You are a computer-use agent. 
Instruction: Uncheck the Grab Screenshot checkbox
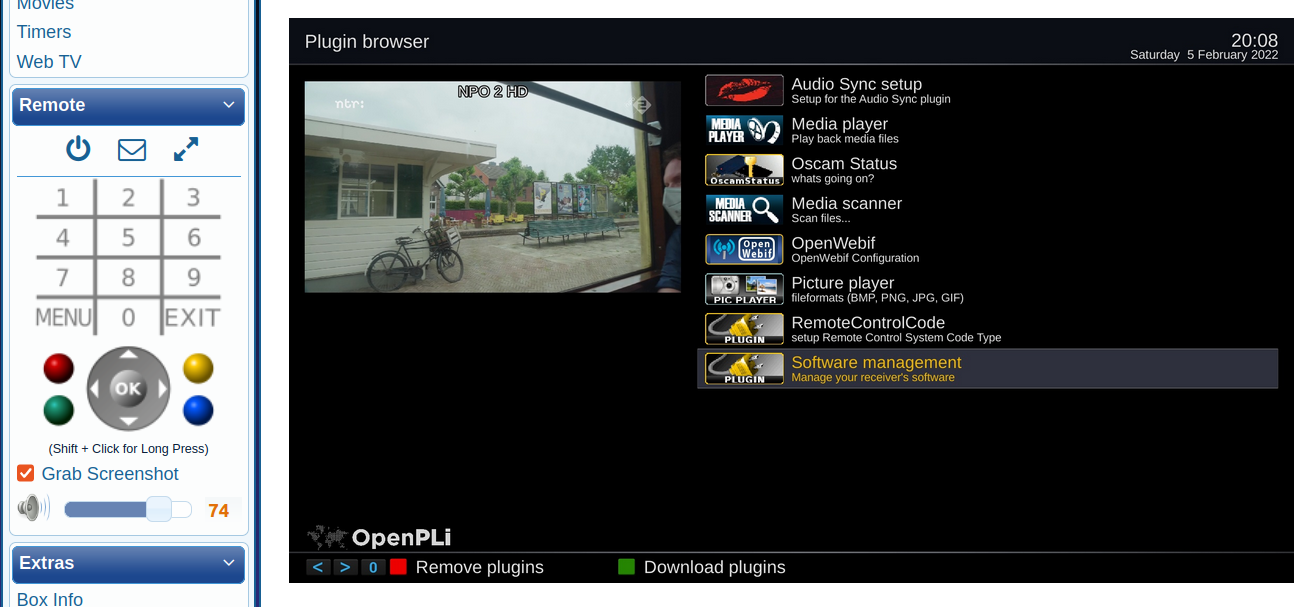[26, 473]
